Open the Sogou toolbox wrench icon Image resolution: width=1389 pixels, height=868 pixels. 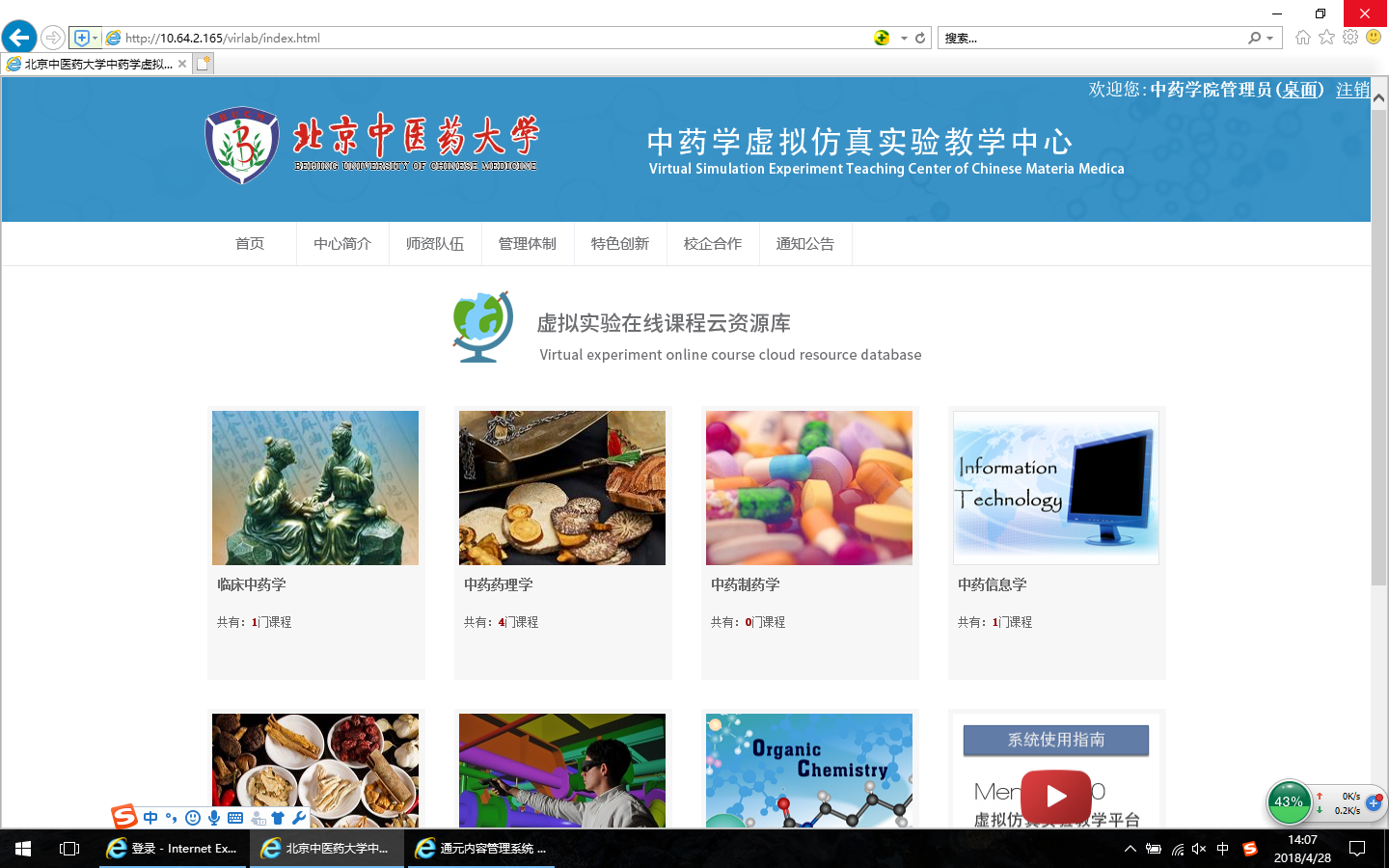pyautogui.click(x=299, y=818)
